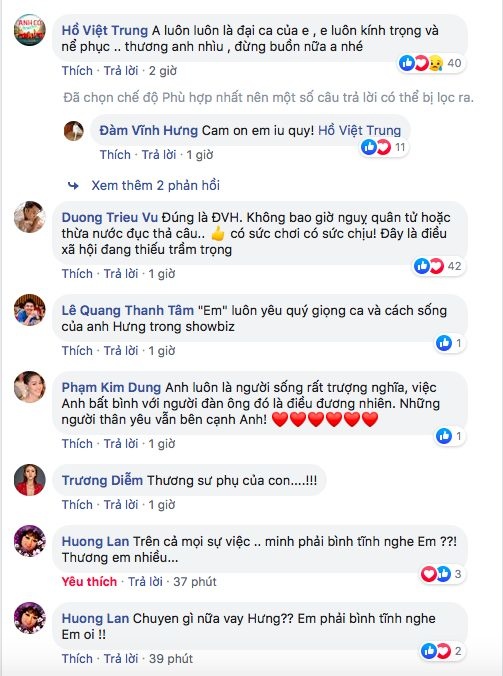Open the tagged Hồ Việt Trung mention link
This screenshot has width=503, height=676.
(x=359, y=130)
